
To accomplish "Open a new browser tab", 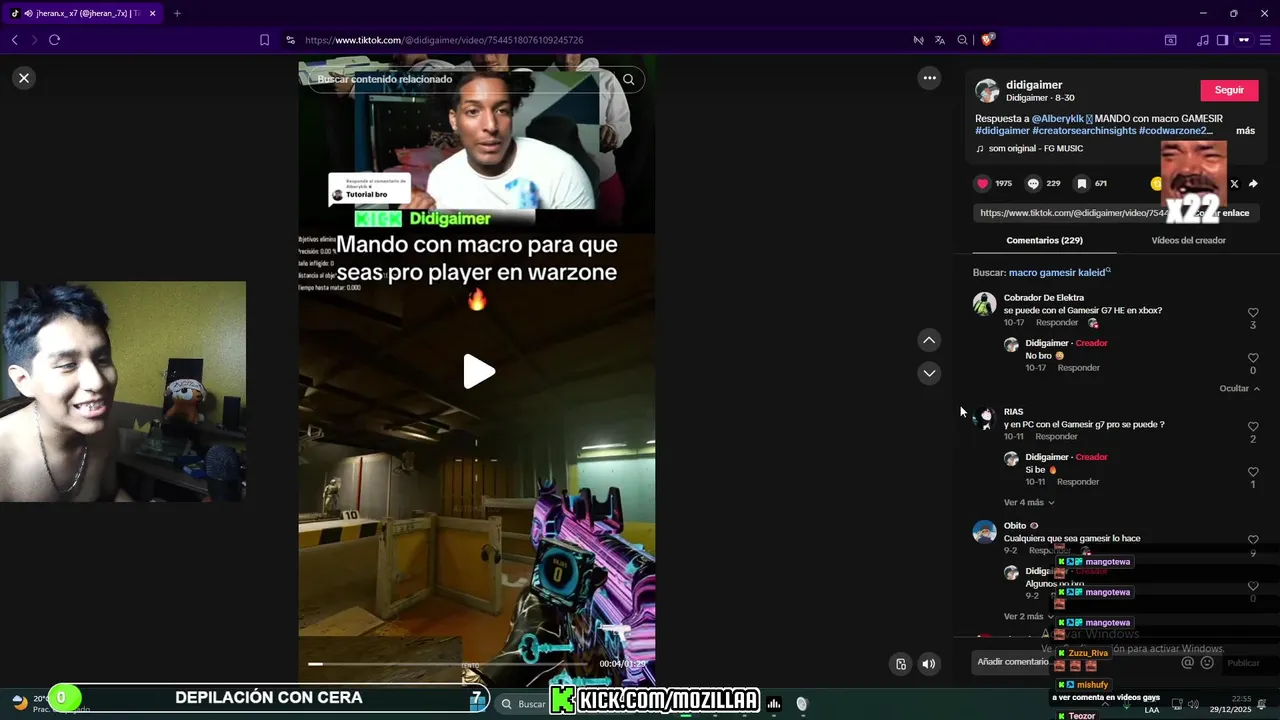I will click(x=177, y=13).
